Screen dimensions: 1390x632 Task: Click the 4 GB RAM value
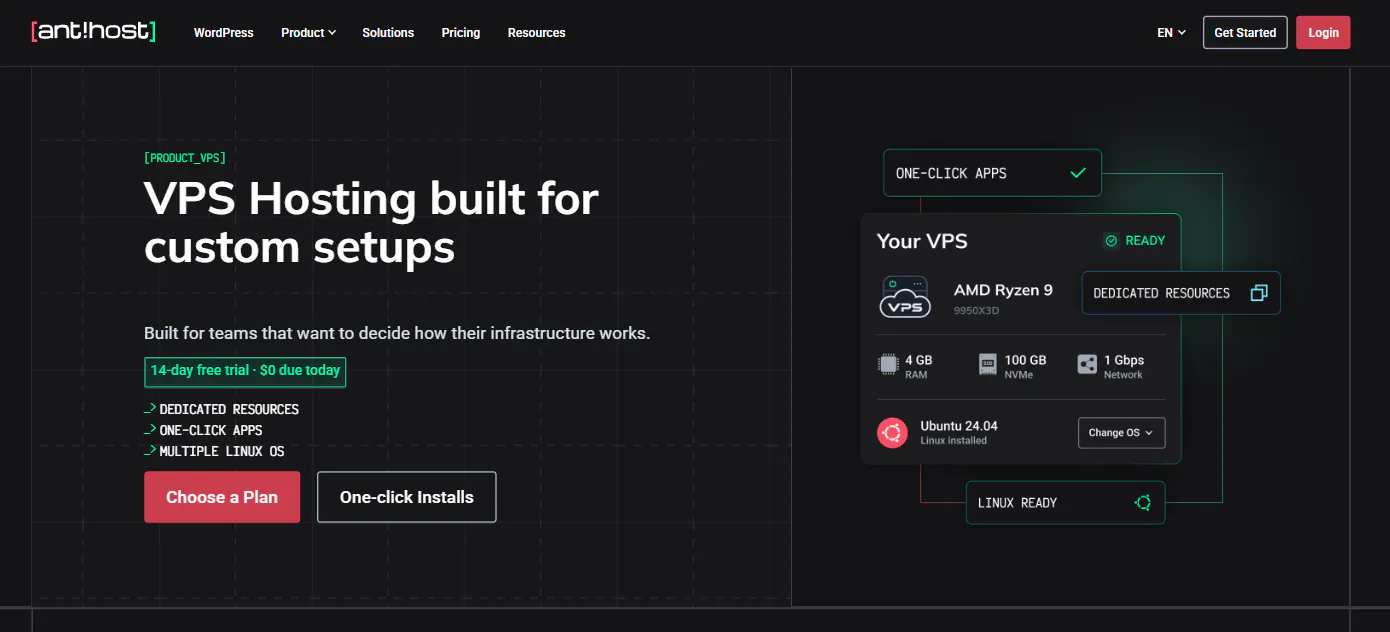click(918, 360)
